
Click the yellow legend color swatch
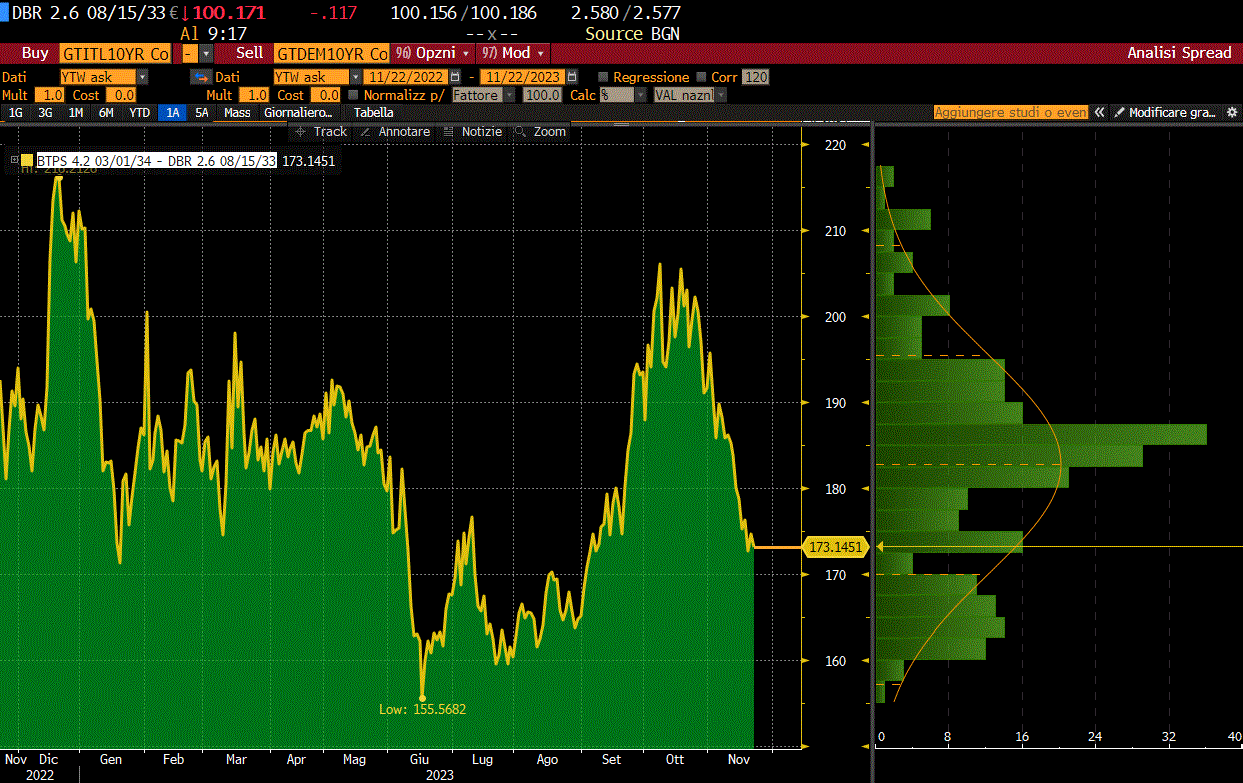pos(28,160)
